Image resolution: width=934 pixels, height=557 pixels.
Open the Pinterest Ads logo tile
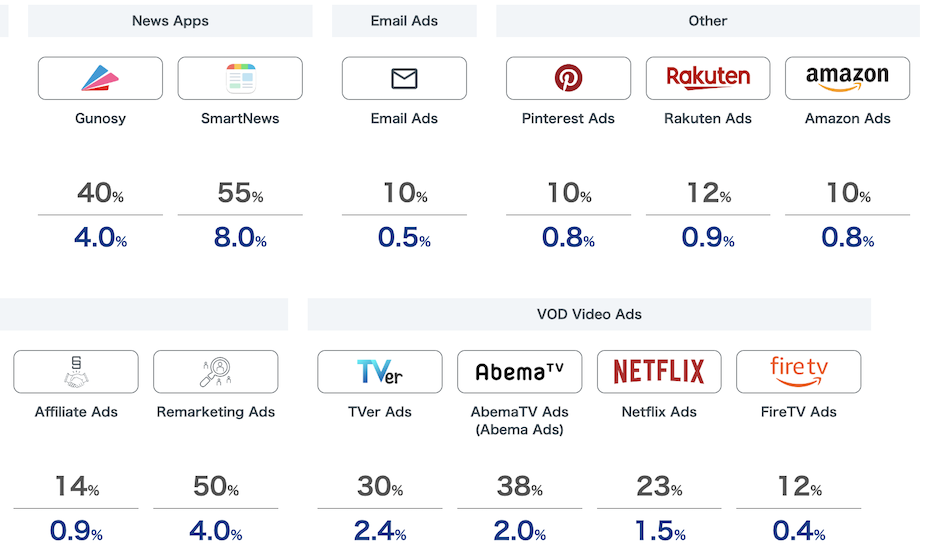[568, 78]
